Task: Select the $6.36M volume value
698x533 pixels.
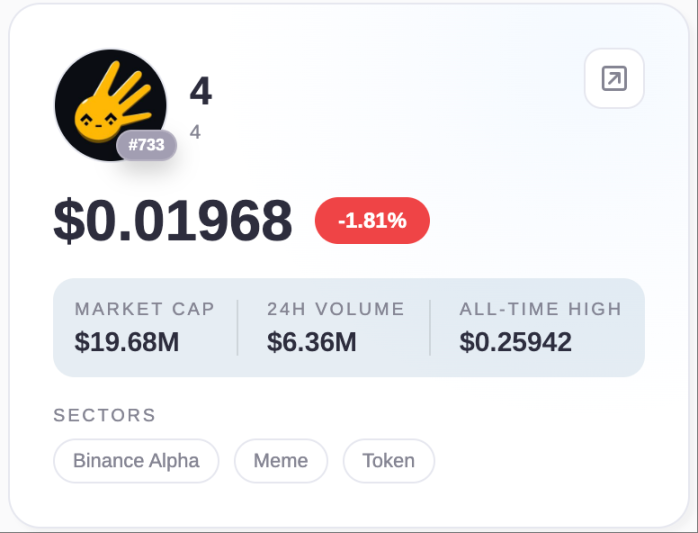Action: coord(311,342)
